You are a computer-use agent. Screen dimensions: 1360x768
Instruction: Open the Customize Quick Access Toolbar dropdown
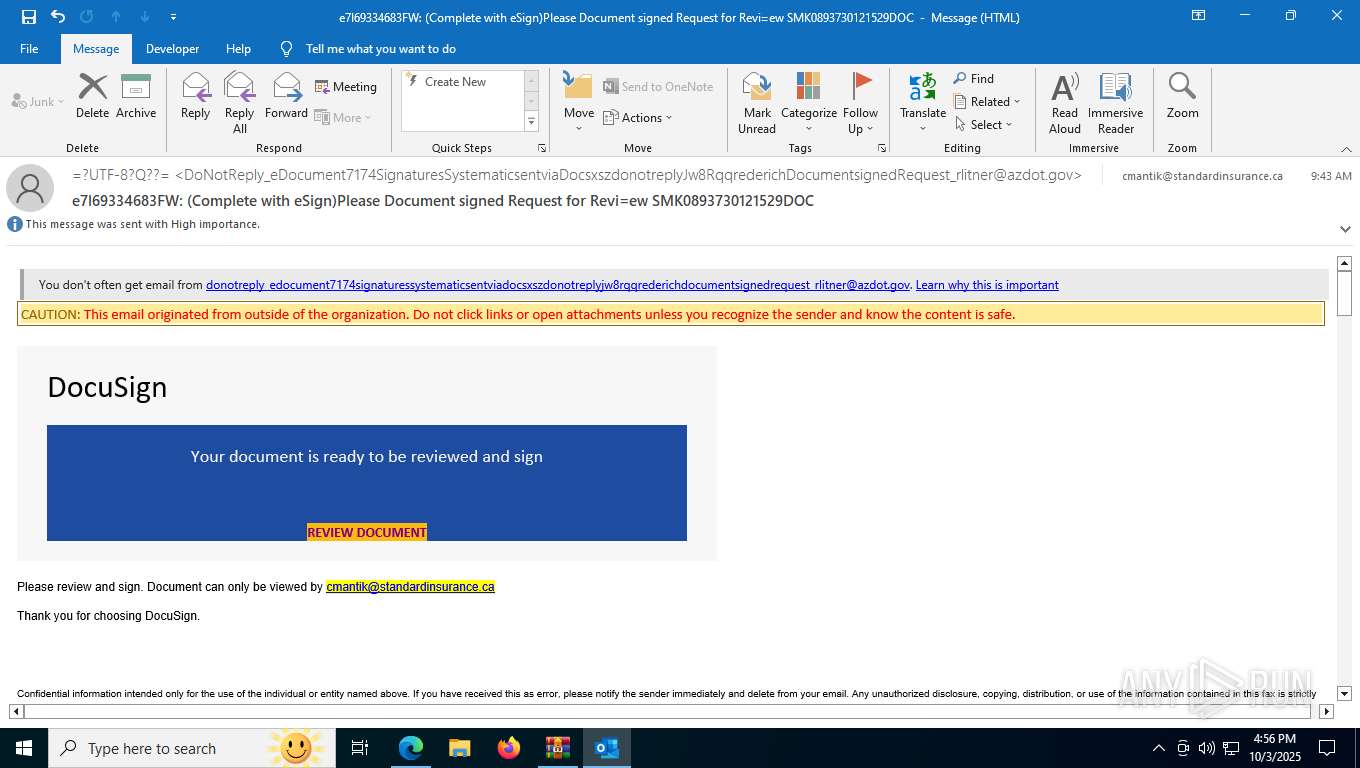(174, 17)
